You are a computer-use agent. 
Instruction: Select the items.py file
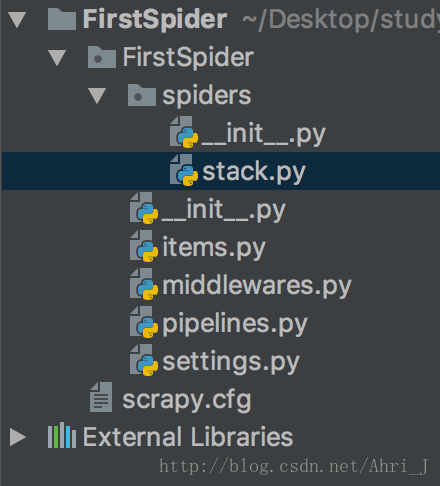click(x=214, y=248)
